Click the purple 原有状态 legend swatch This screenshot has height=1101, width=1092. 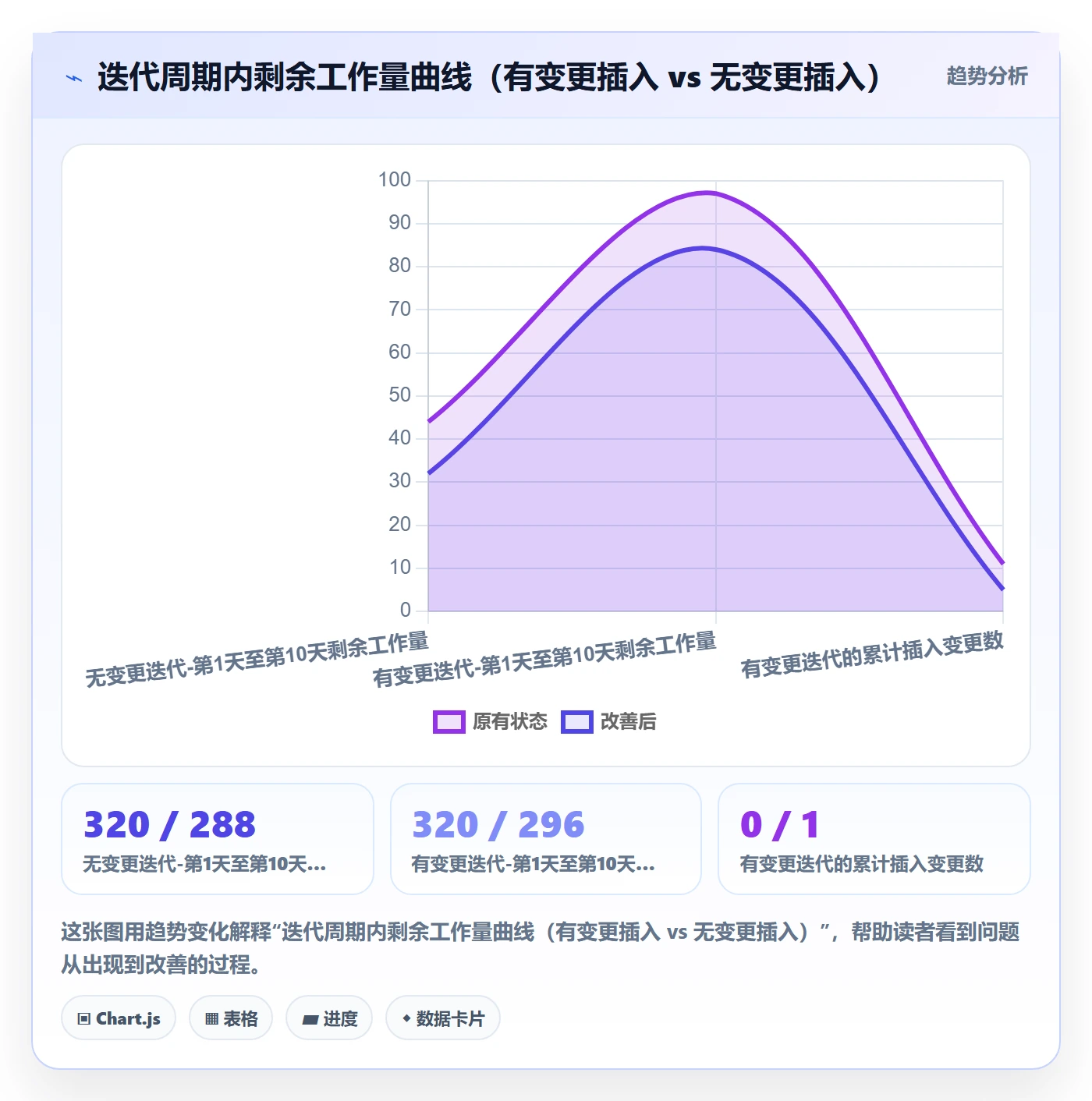449,722
